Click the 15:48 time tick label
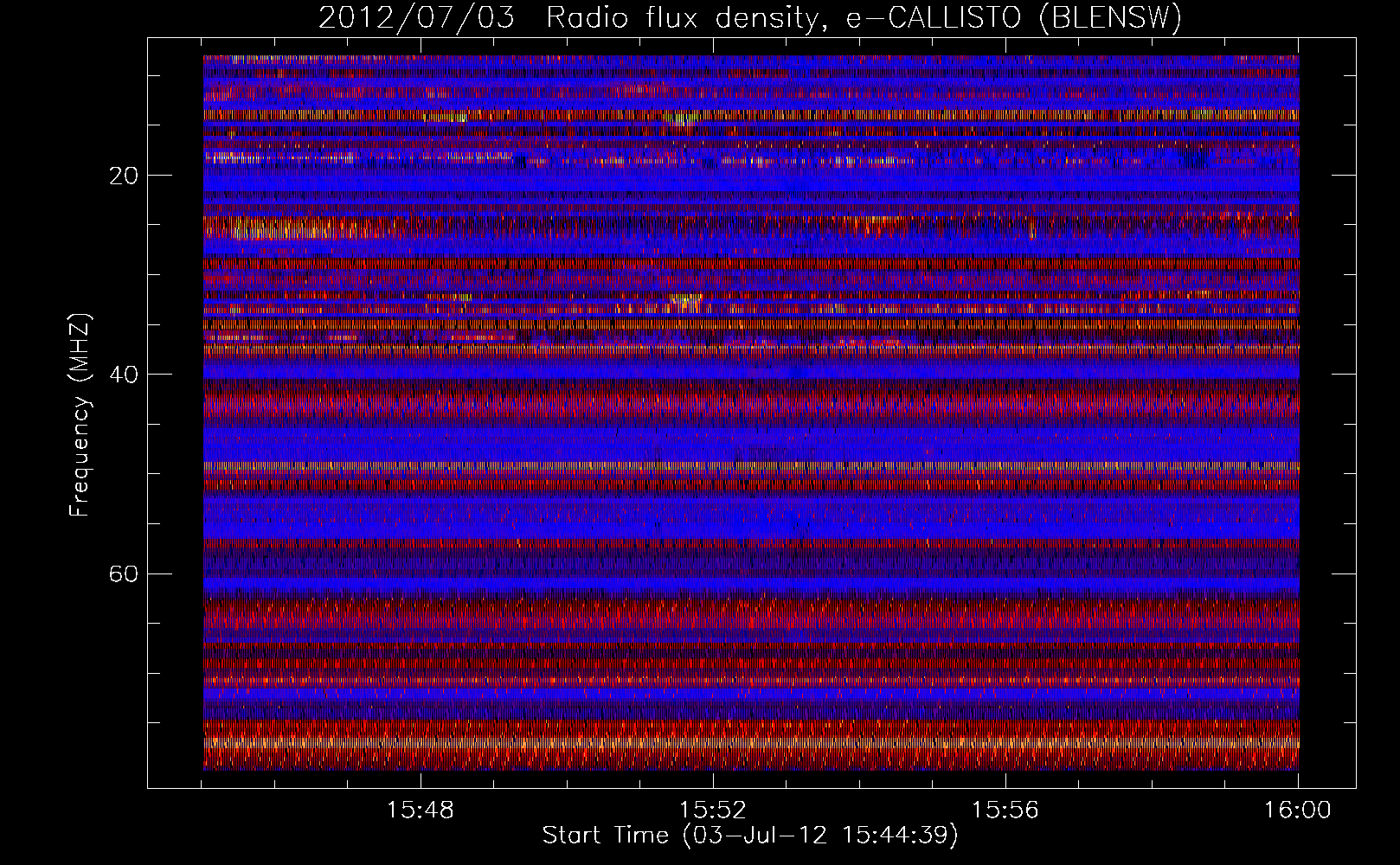This screenshot has height=865, width=1400. [x=421, y=811]
